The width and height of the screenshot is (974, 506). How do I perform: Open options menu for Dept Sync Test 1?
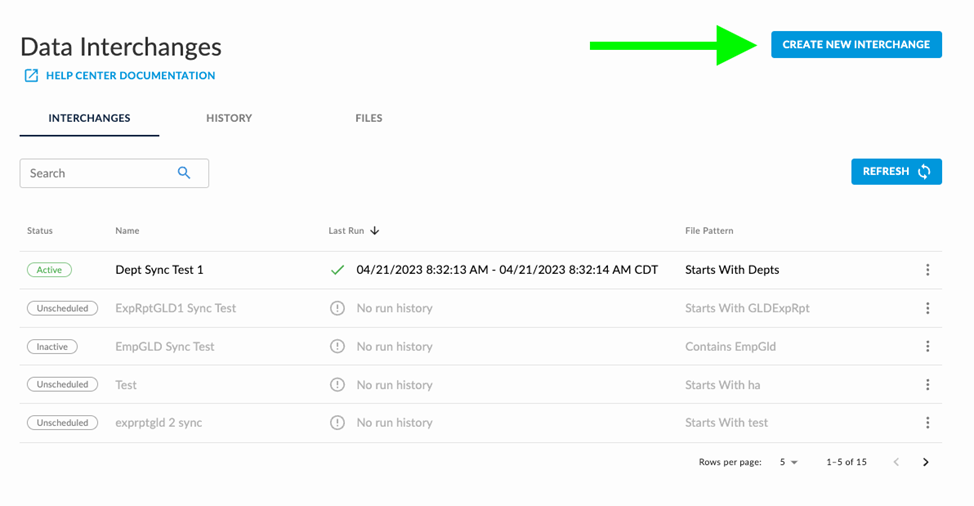tap(927, 270)
